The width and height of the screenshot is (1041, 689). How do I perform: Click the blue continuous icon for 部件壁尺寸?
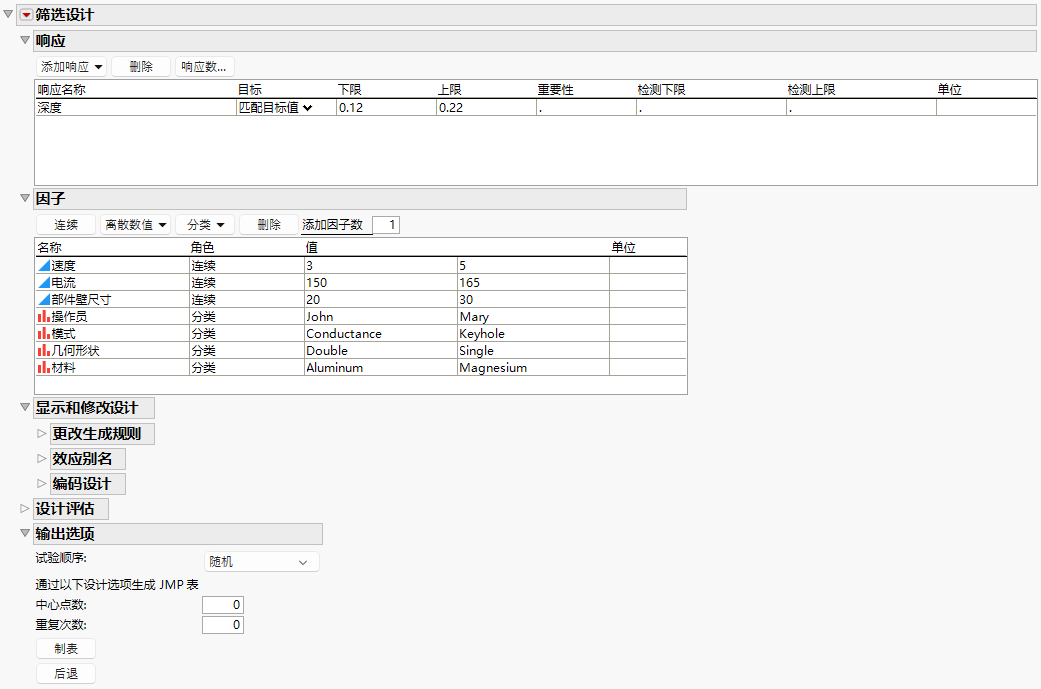click(44, 299)
